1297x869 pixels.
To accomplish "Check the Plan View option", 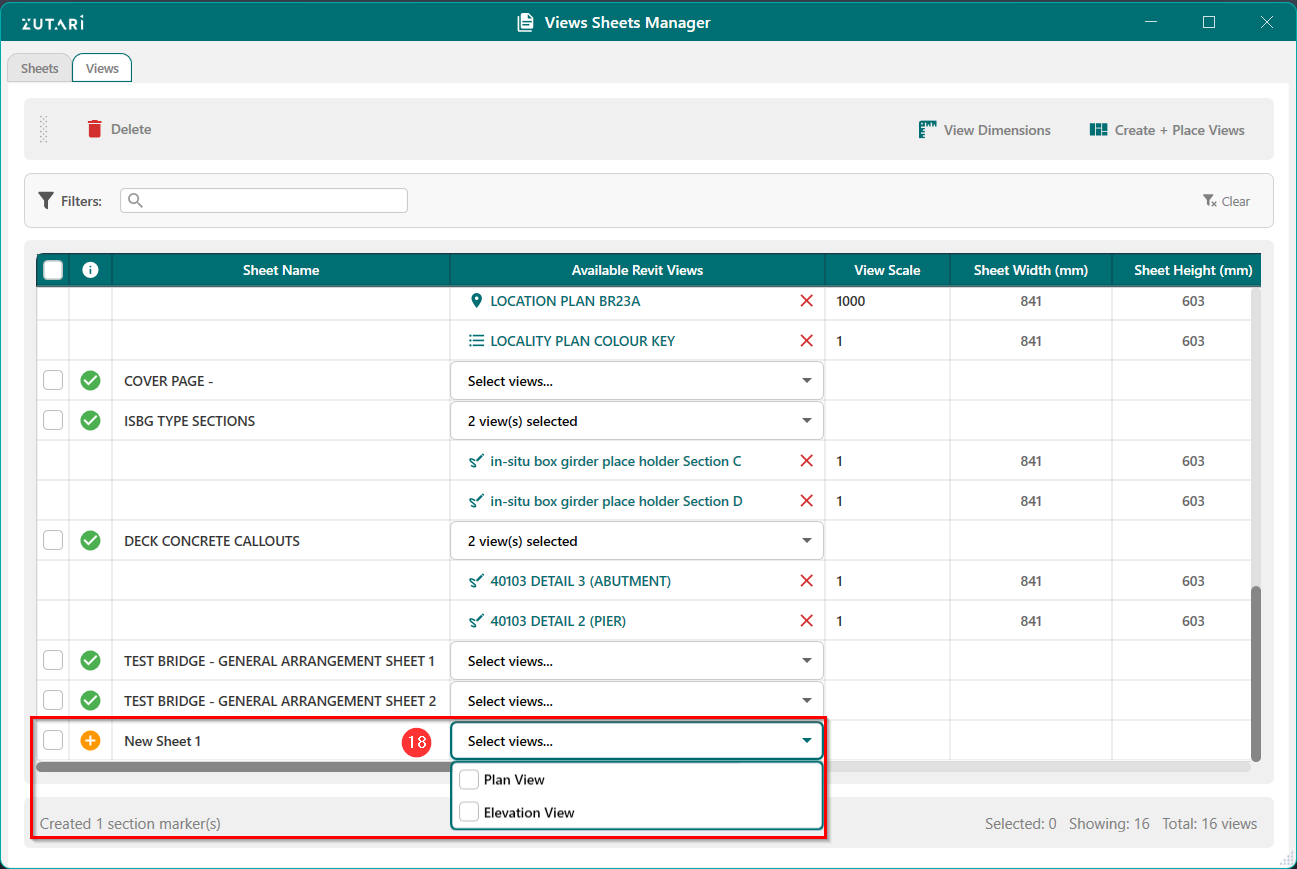I will (469, 780).
